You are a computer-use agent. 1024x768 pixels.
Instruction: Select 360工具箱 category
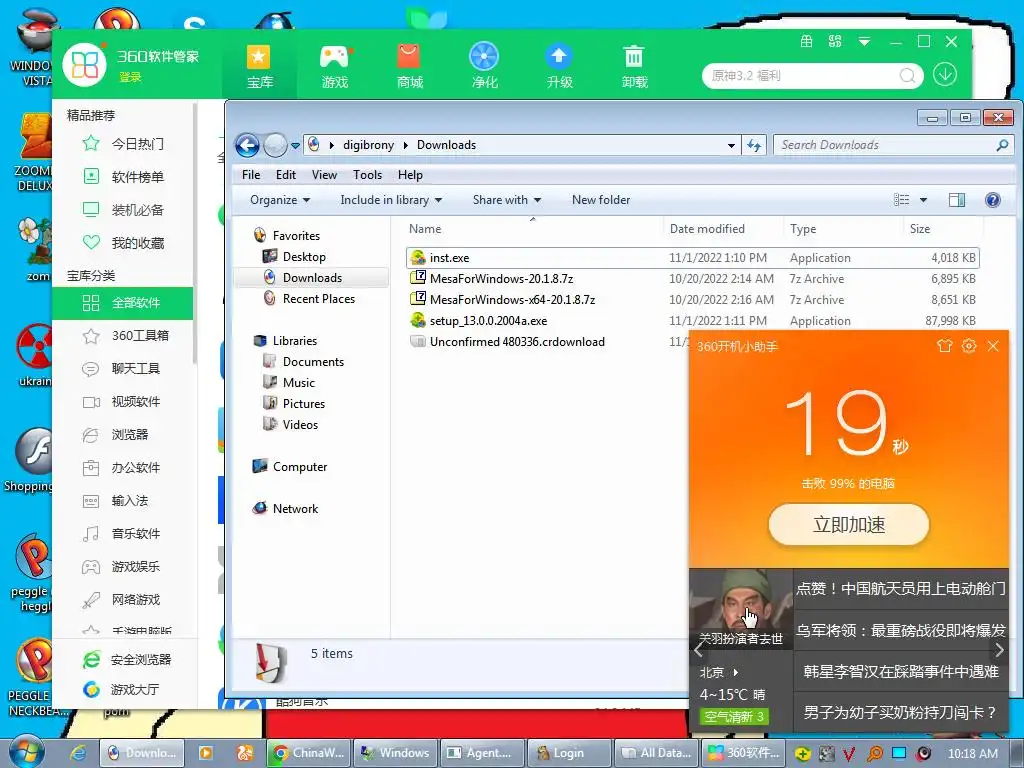pyautogui.click(x=123, y=336)
